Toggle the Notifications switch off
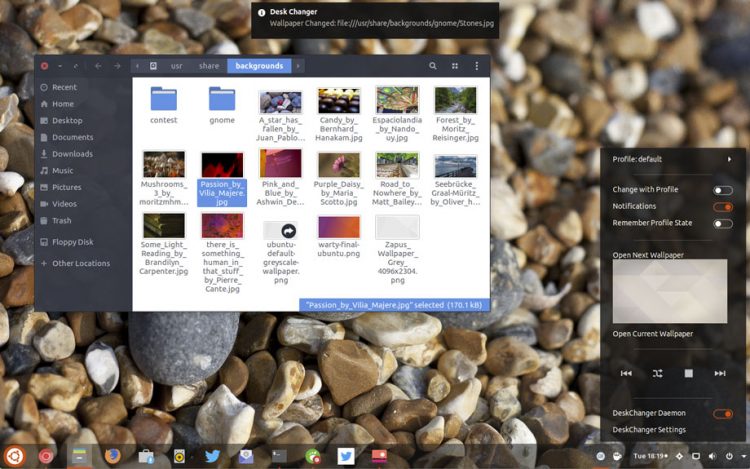The width and height of the screenshot is (750, 469). coord(722,207)
